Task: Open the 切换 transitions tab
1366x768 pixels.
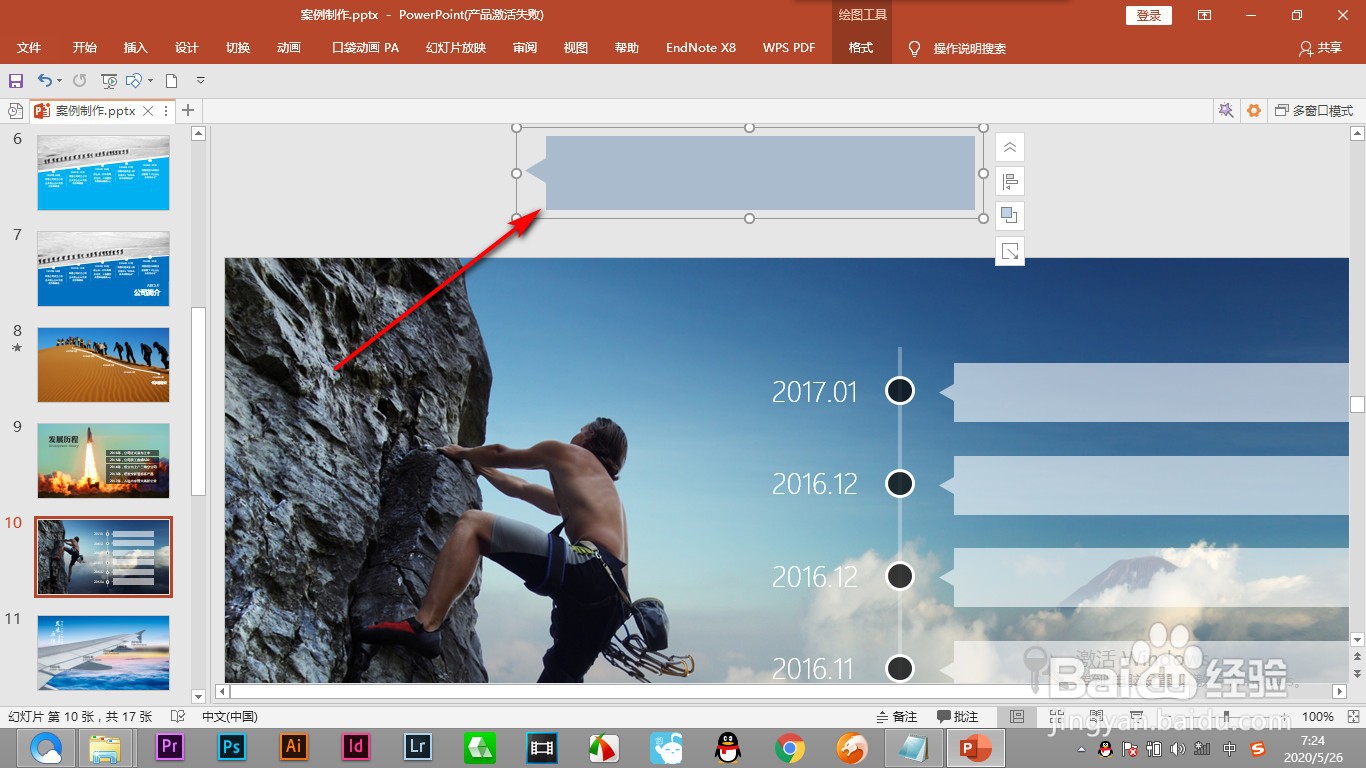Action: (x=238, y=48)
